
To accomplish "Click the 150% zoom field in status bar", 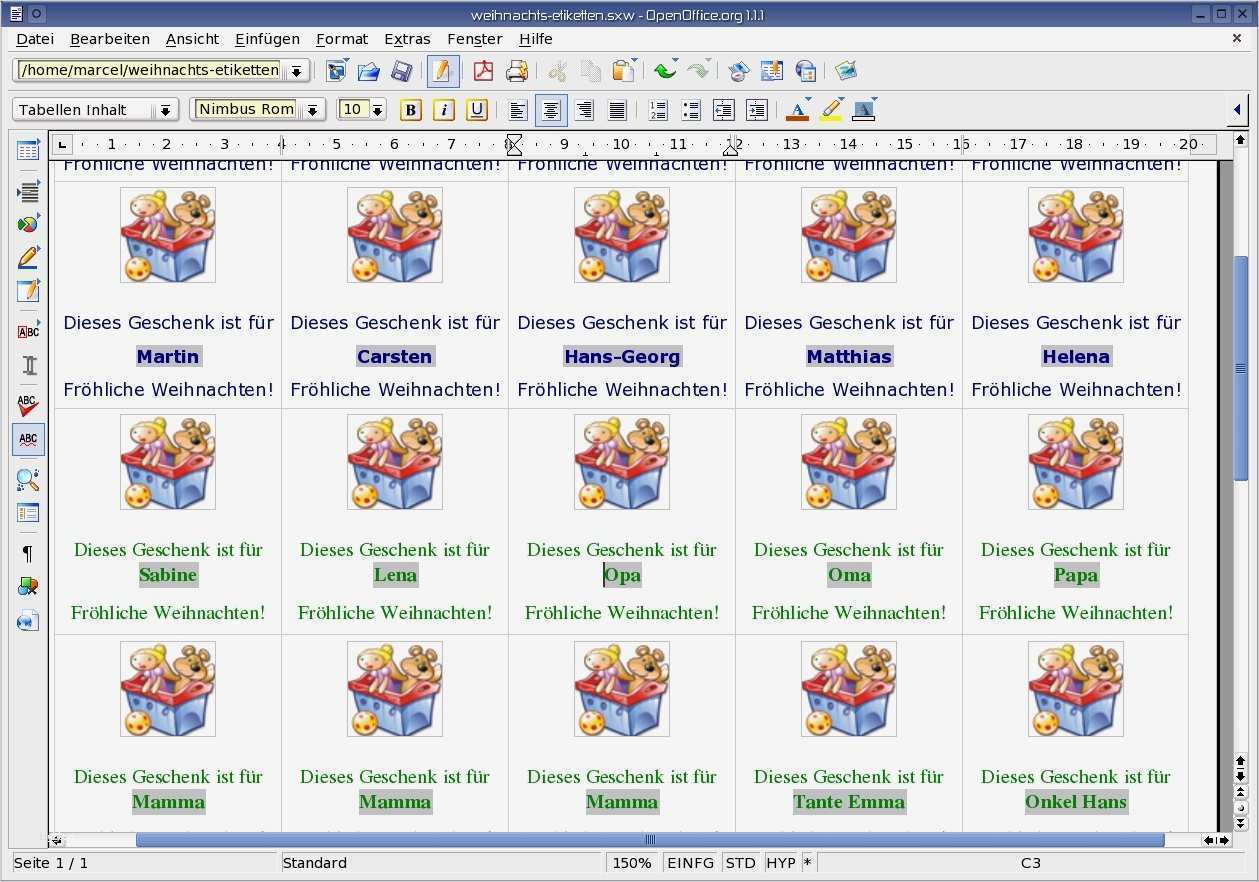I will point(632,863).
